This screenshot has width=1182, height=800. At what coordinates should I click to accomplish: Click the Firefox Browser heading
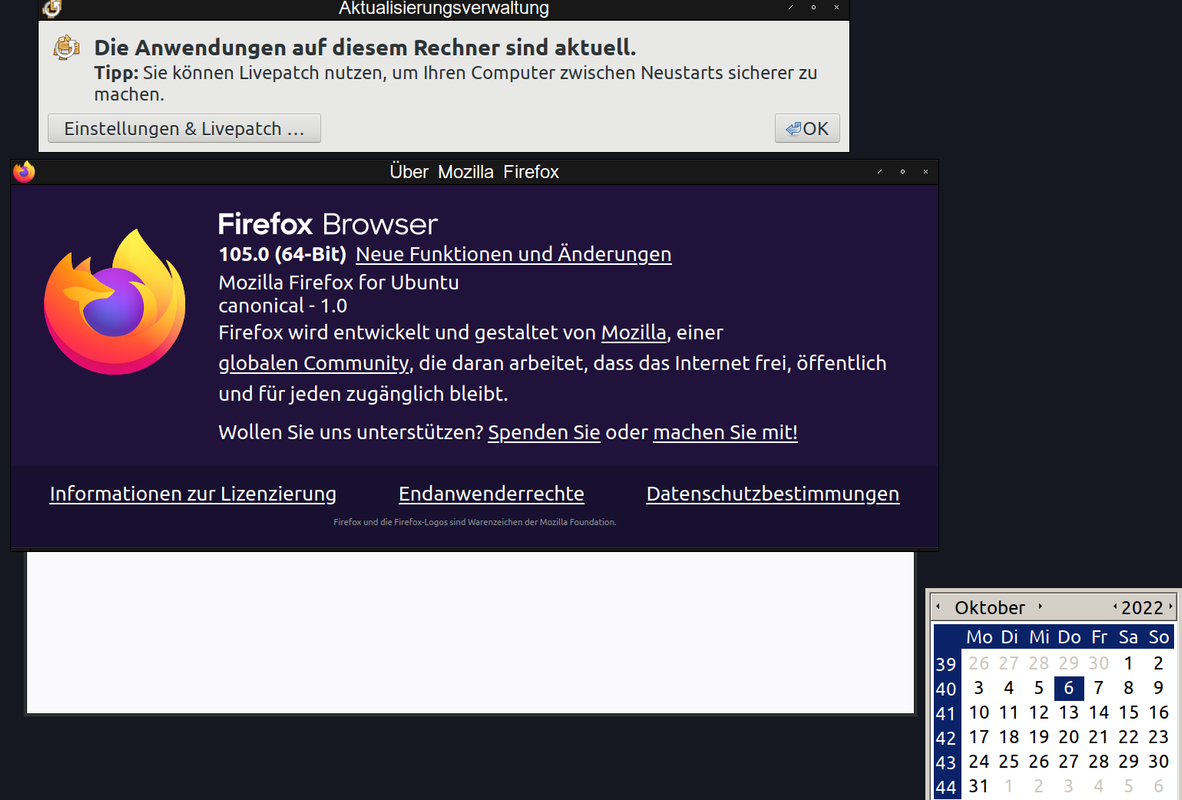click(x=328, y=225)
